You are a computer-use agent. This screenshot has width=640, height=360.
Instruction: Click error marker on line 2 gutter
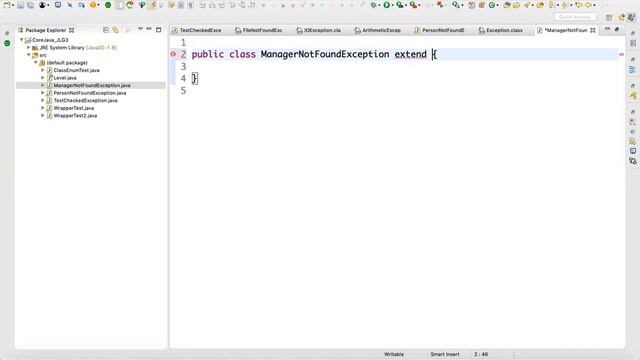[173, 54]
